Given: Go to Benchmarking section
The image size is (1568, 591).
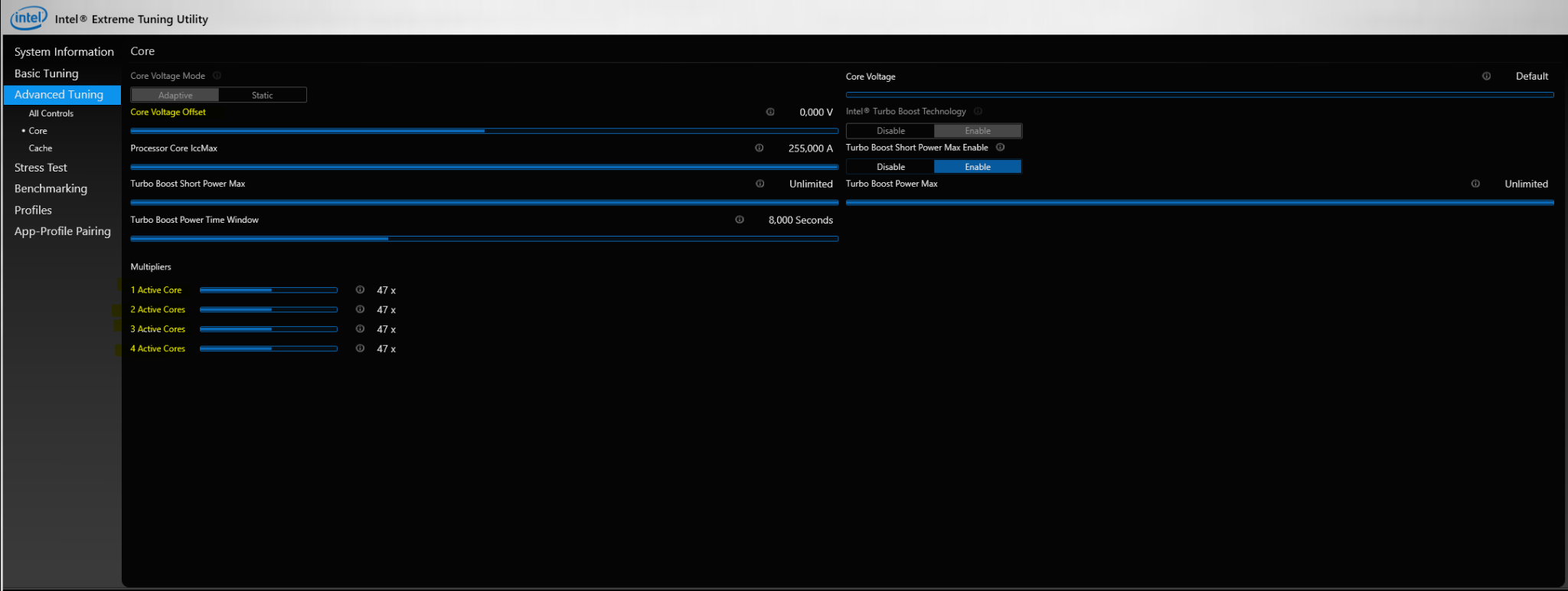Looking at the screenshot, I should coord(51,189).
